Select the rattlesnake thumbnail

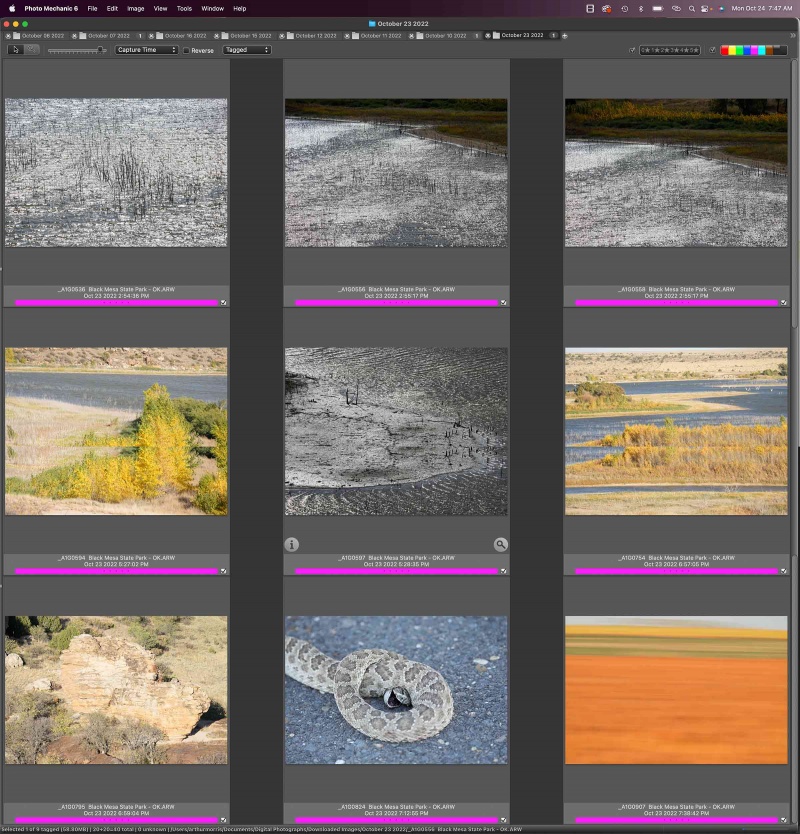pos(396,690)
